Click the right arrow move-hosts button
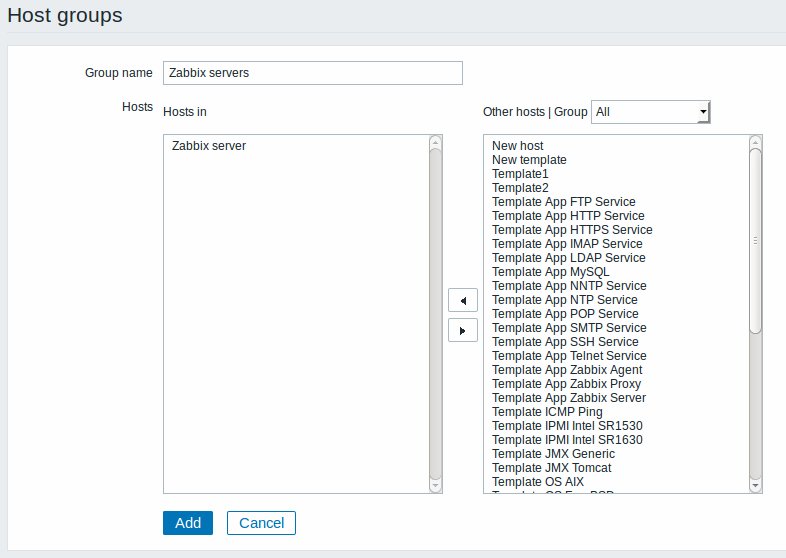 click(463, 330)
